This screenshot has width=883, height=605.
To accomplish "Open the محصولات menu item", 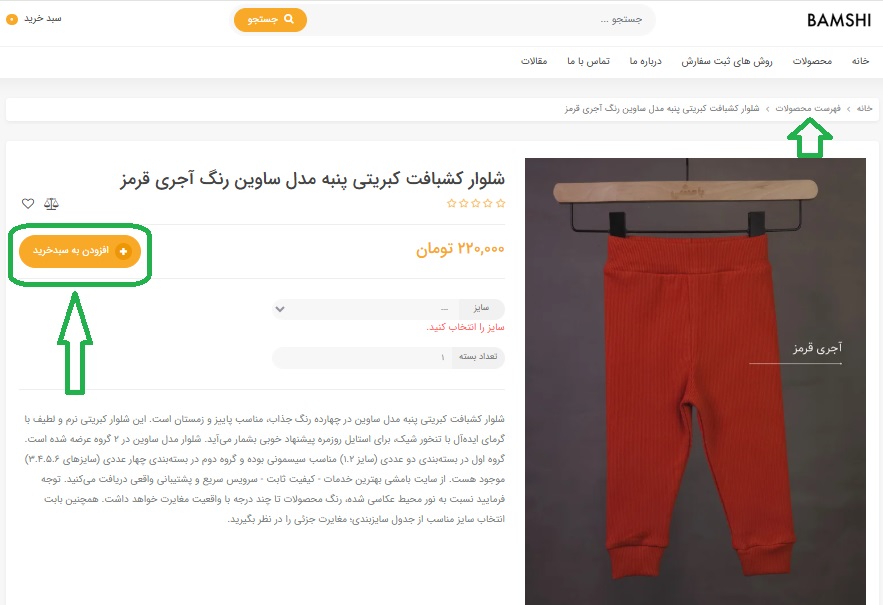I will pos(812,61).
